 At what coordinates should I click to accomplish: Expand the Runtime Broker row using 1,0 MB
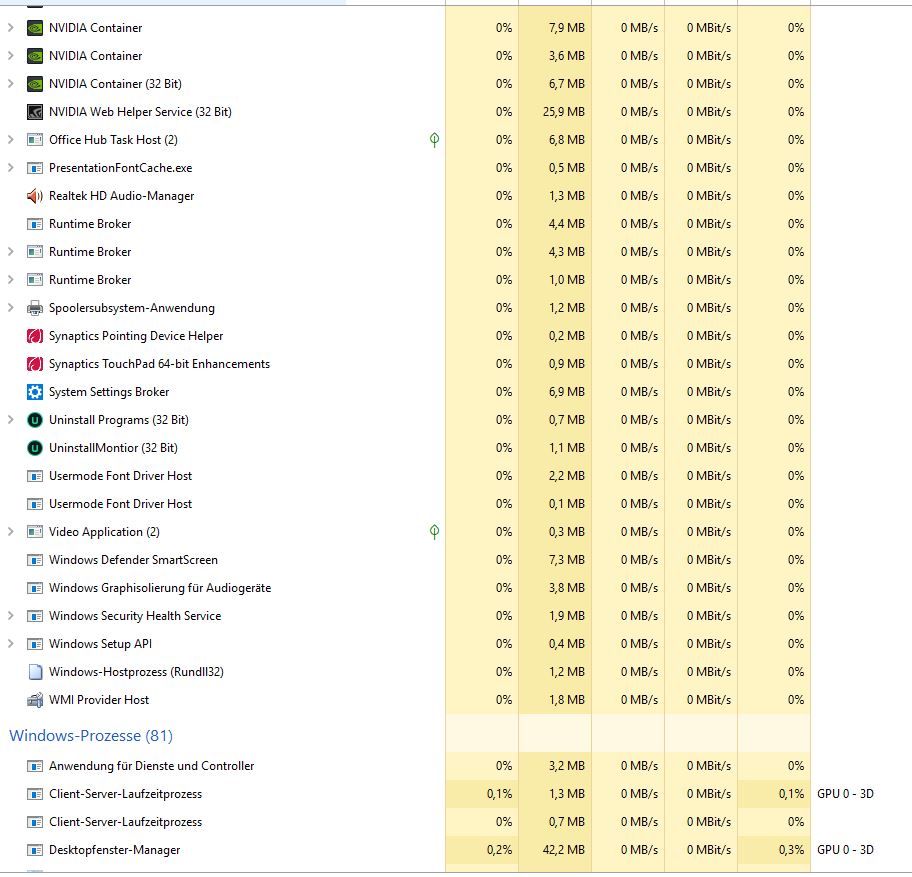[10, 279]
